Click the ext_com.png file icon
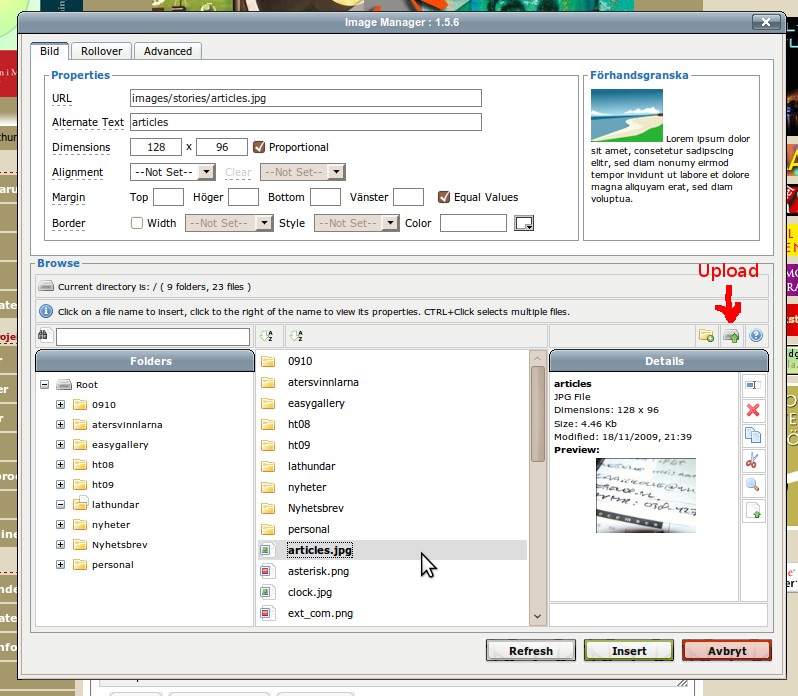The height and width of the screenshot is (696, 798). (266, 613)
